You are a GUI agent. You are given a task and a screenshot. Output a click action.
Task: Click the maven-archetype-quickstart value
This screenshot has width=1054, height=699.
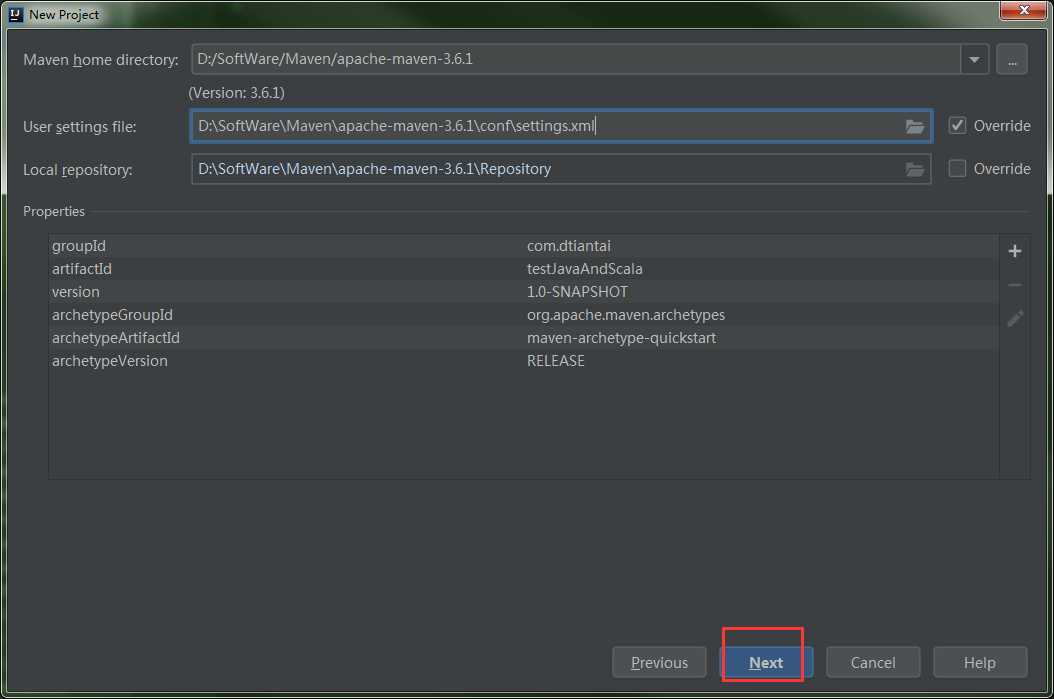621,338
